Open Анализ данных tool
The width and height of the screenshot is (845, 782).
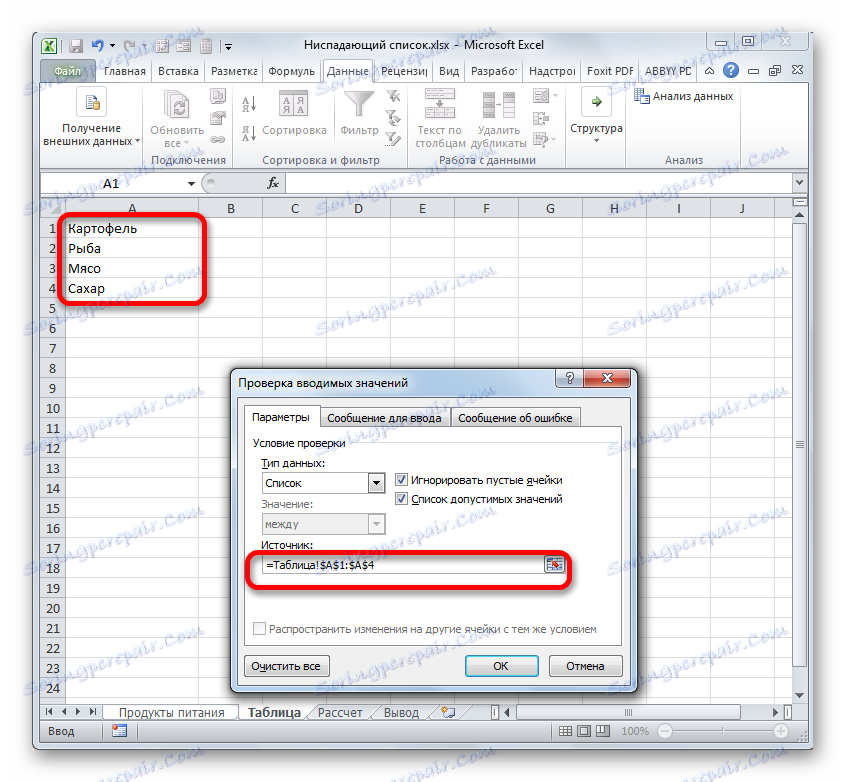[x=684, y=96]
